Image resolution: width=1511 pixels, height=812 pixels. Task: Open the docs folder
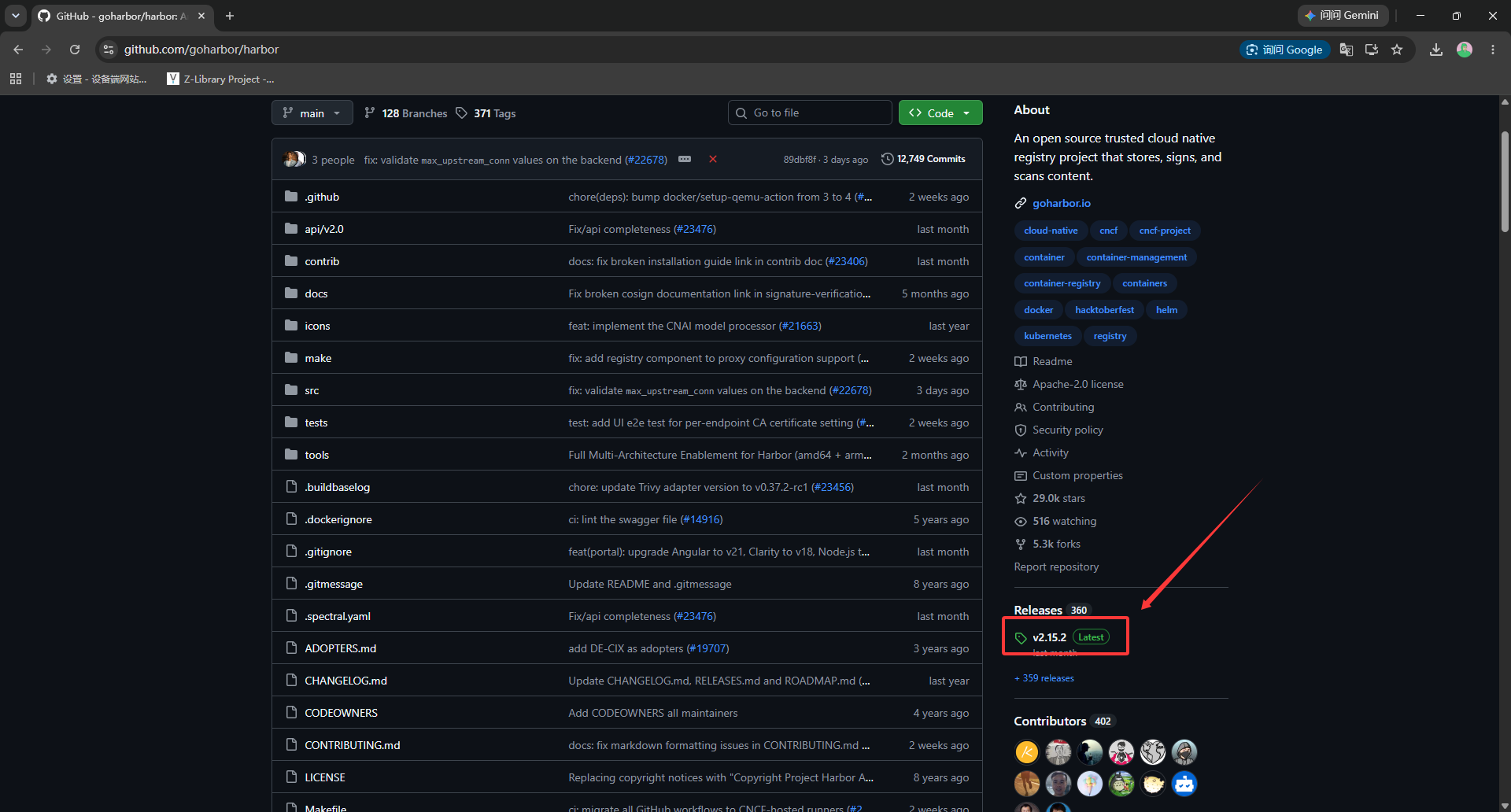(316, 293)
